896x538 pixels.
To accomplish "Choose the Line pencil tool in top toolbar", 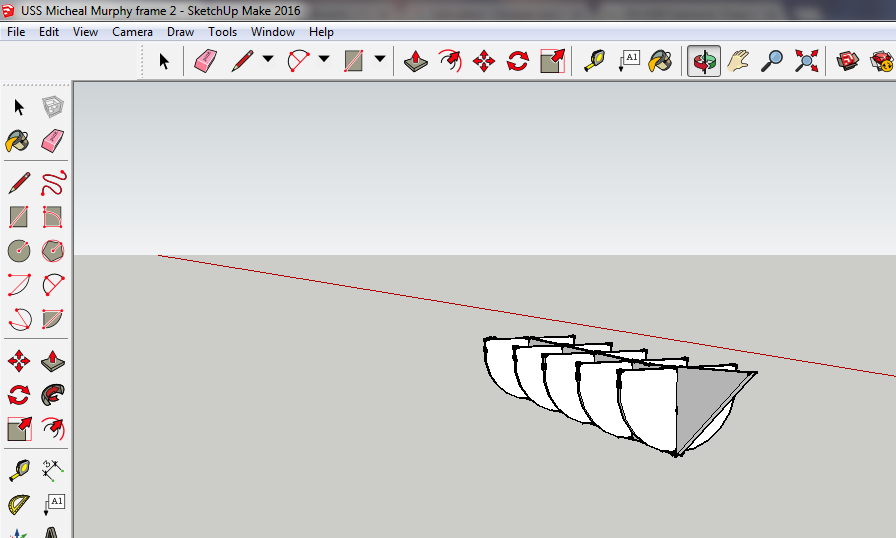I will [x=242, y=61].
